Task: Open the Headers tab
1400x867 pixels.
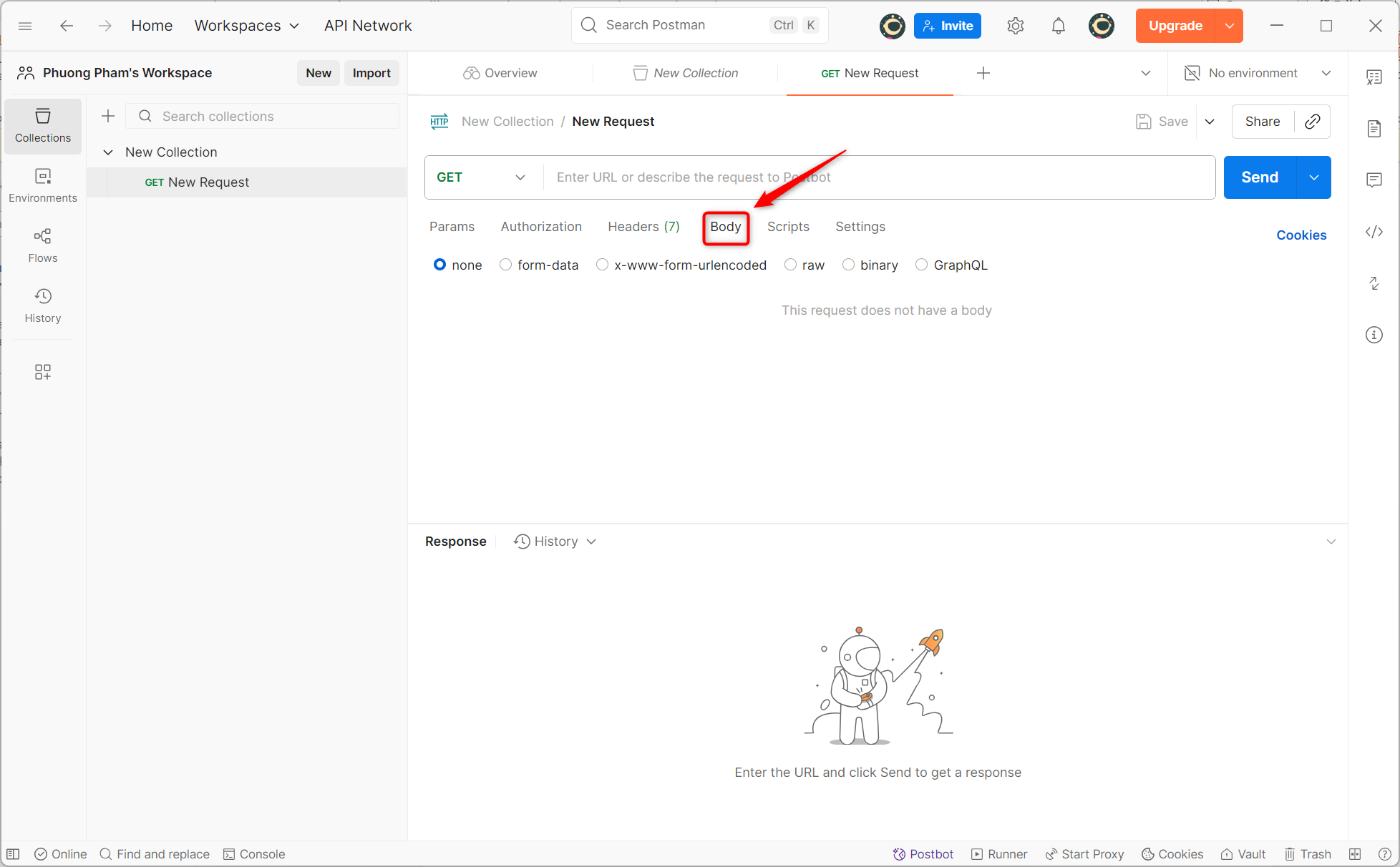Action: [x=643, y=227]
